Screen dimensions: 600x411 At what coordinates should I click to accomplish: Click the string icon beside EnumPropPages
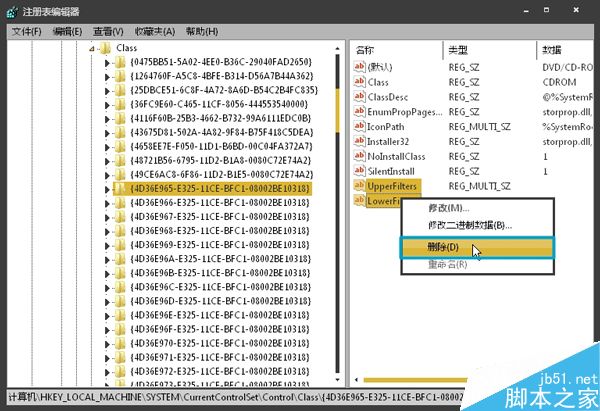(359, 111)
